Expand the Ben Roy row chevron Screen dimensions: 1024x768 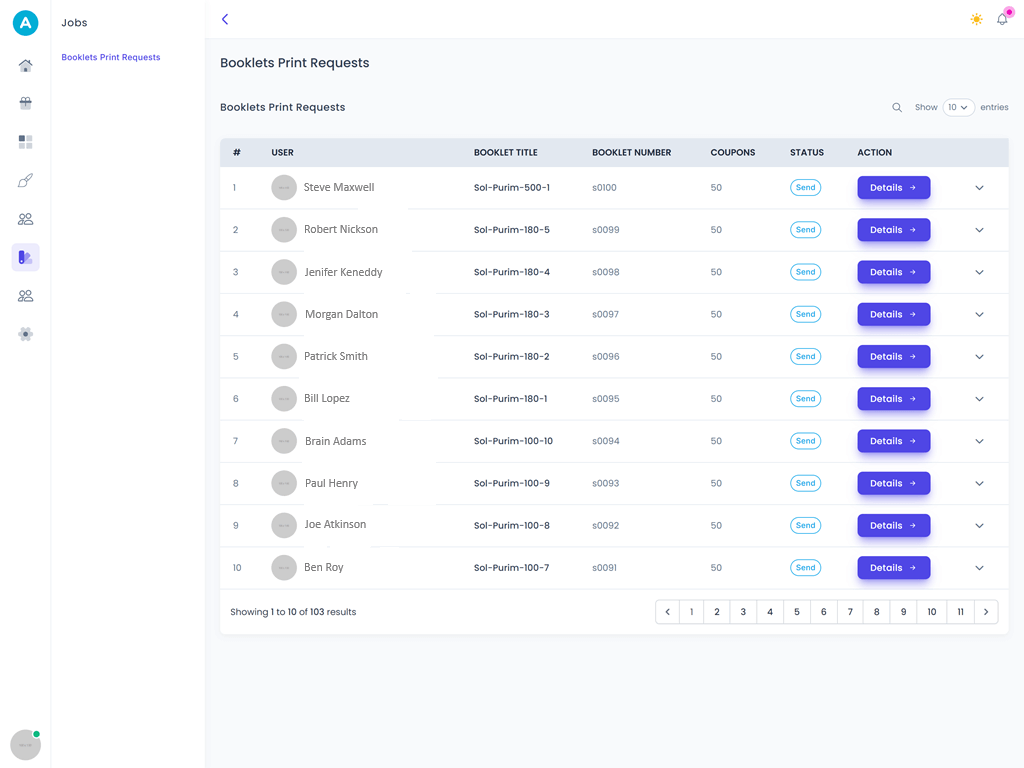click(979, 568)
